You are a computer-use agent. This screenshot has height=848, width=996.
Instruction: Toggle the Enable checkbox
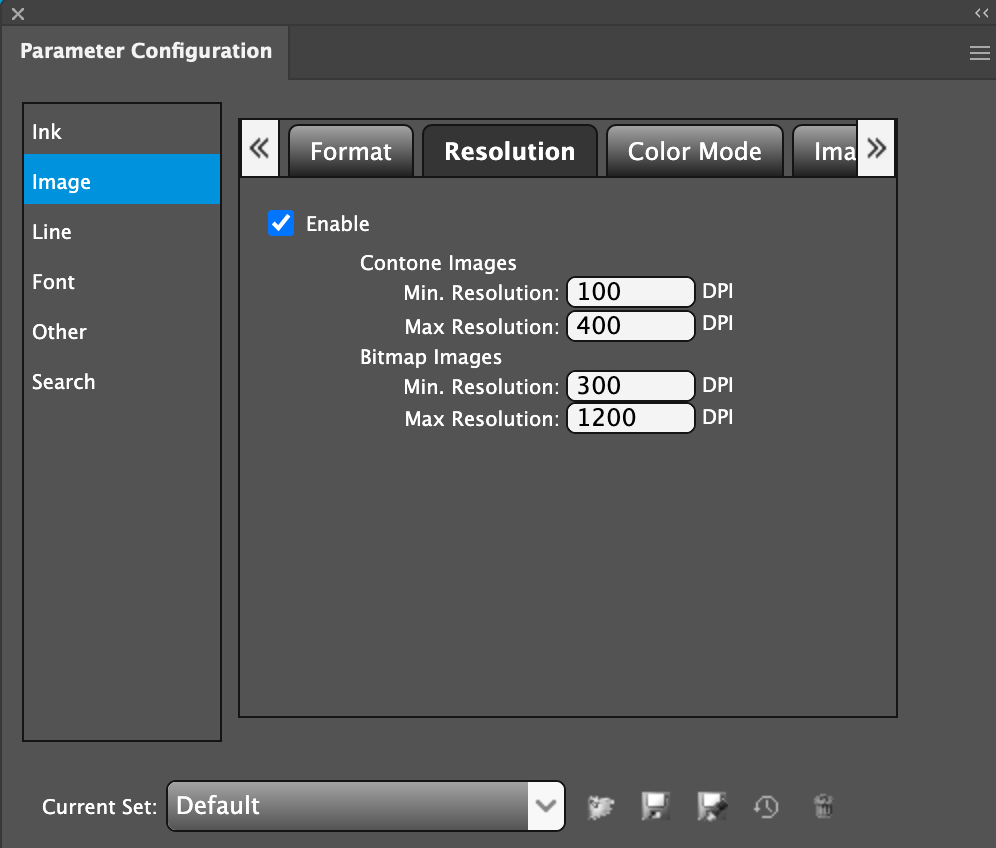coord(281,223)
